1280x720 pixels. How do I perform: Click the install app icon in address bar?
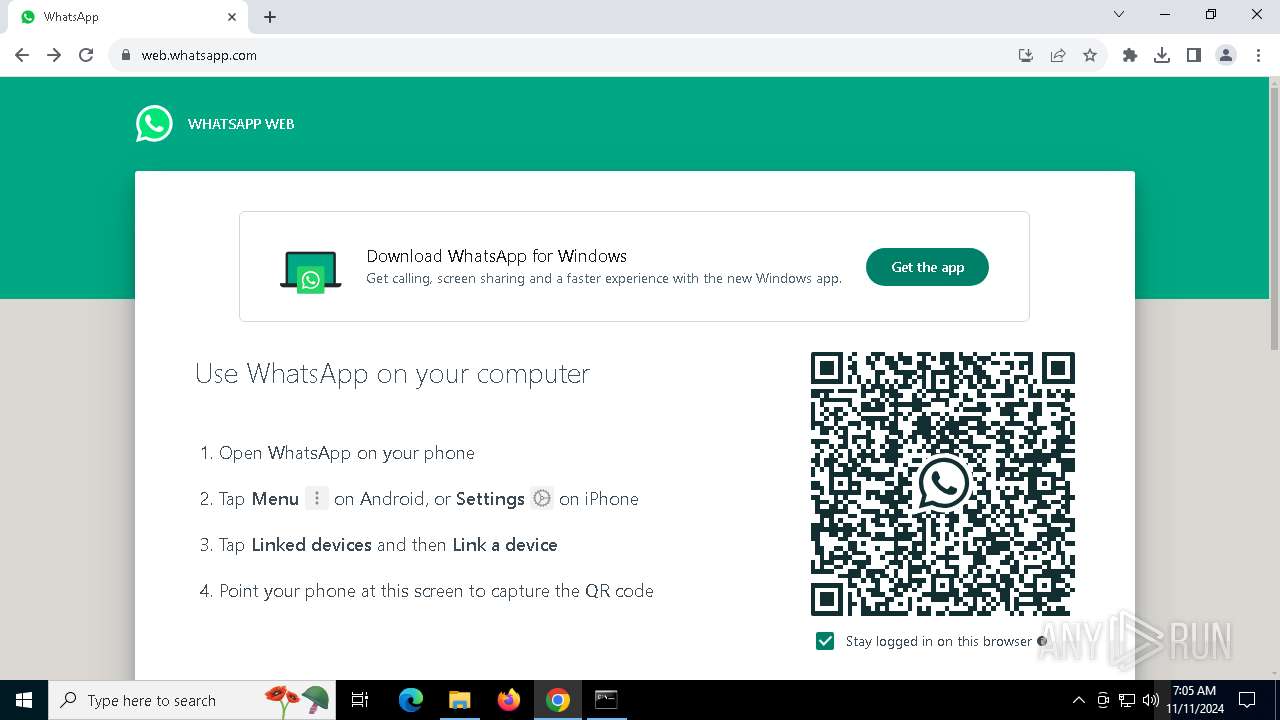[x=1026, y=55]
